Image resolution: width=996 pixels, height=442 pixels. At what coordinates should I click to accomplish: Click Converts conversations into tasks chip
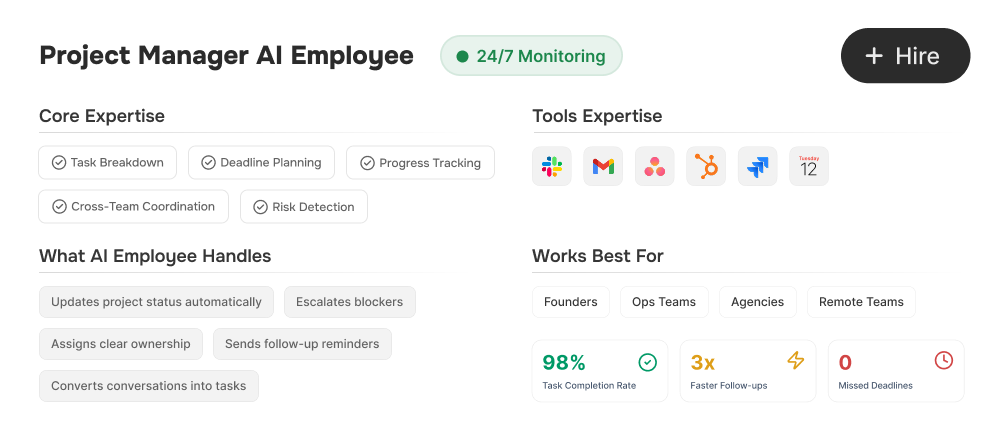point(149,386)
